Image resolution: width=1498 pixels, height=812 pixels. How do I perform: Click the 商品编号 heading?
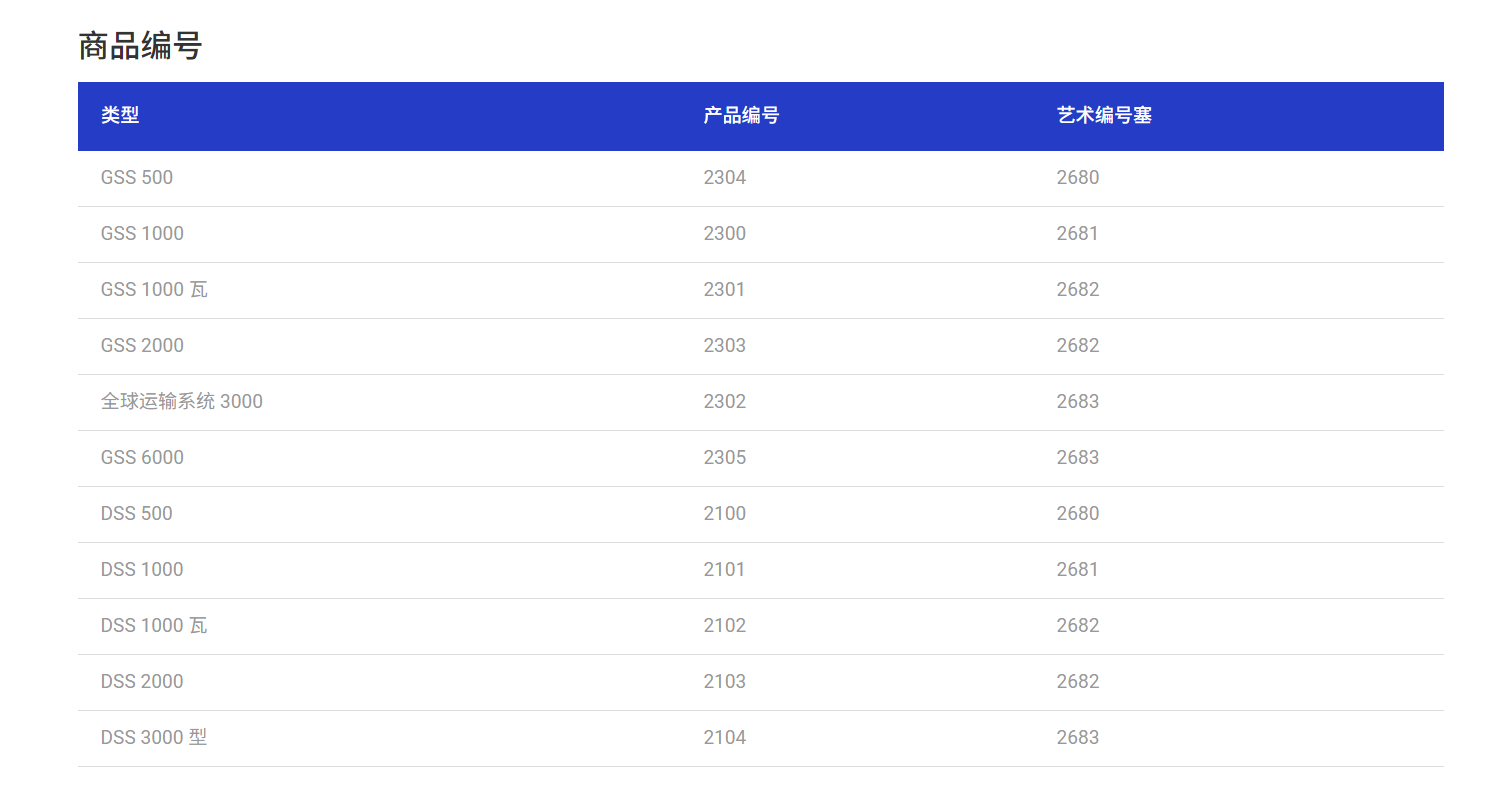pos(140,46)
